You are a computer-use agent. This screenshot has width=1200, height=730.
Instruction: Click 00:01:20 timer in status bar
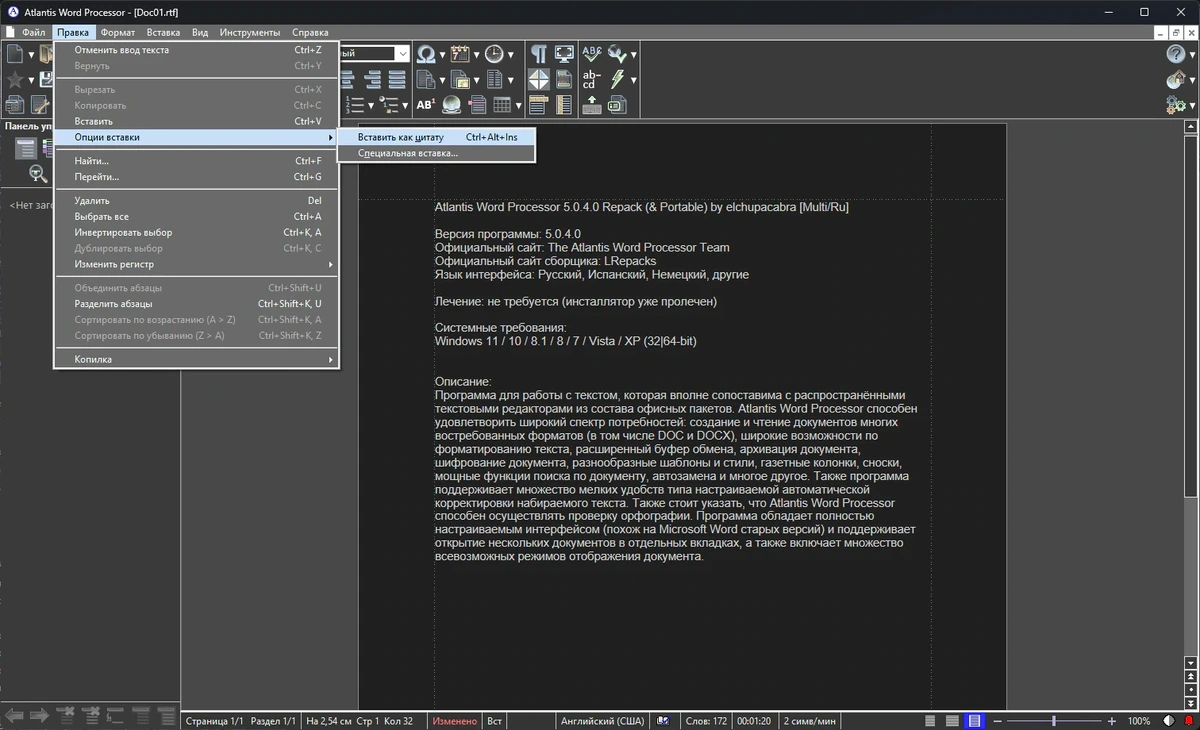[x=756, y=721]
